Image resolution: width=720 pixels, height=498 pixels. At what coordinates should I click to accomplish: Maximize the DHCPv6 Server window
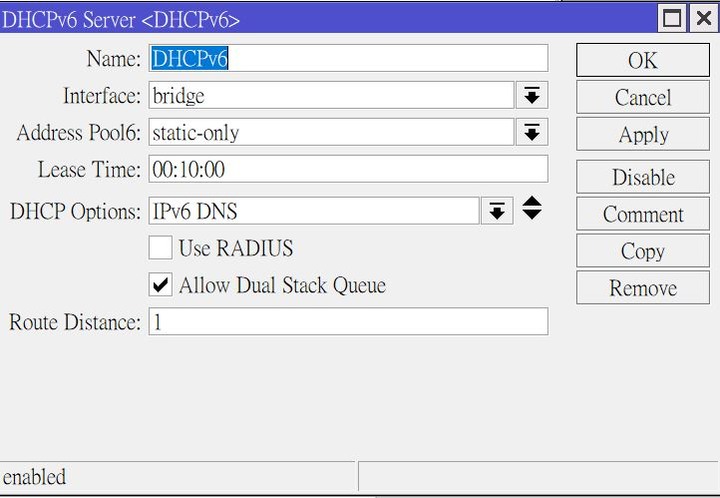click(672, 18)
